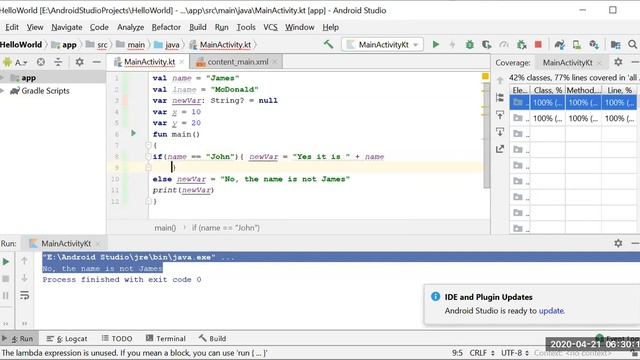Click the java breadcrumb in the navigation bar
The image size is (640, 360).
pos(168,44)
